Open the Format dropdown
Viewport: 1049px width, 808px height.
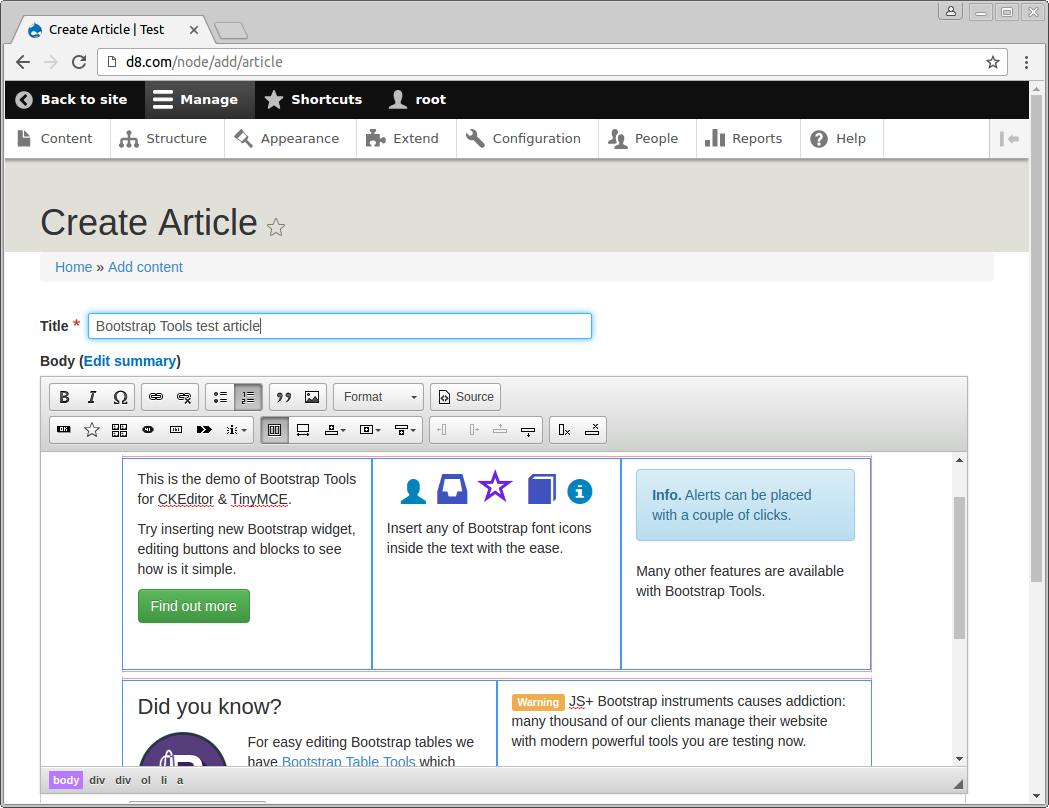(378, 397)
